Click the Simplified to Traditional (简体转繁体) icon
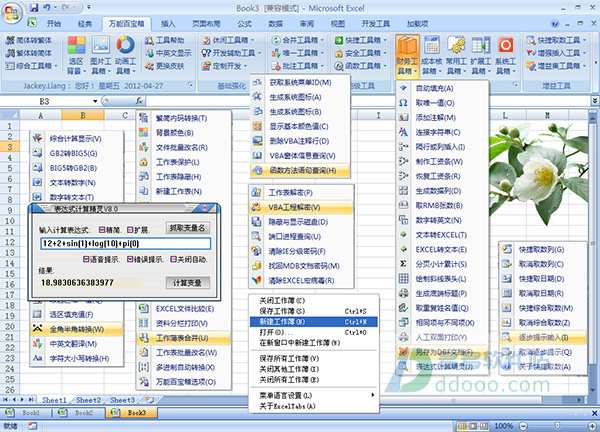 tap(10, 40)
